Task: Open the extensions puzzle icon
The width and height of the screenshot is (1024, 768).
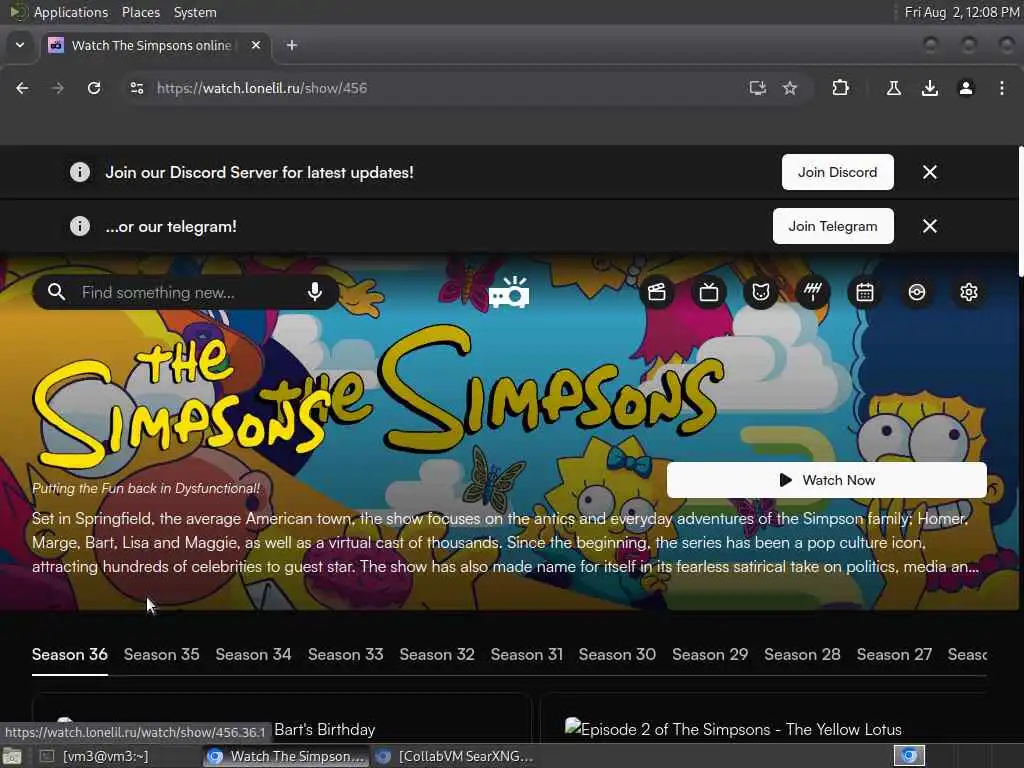Action: [840, 88]
